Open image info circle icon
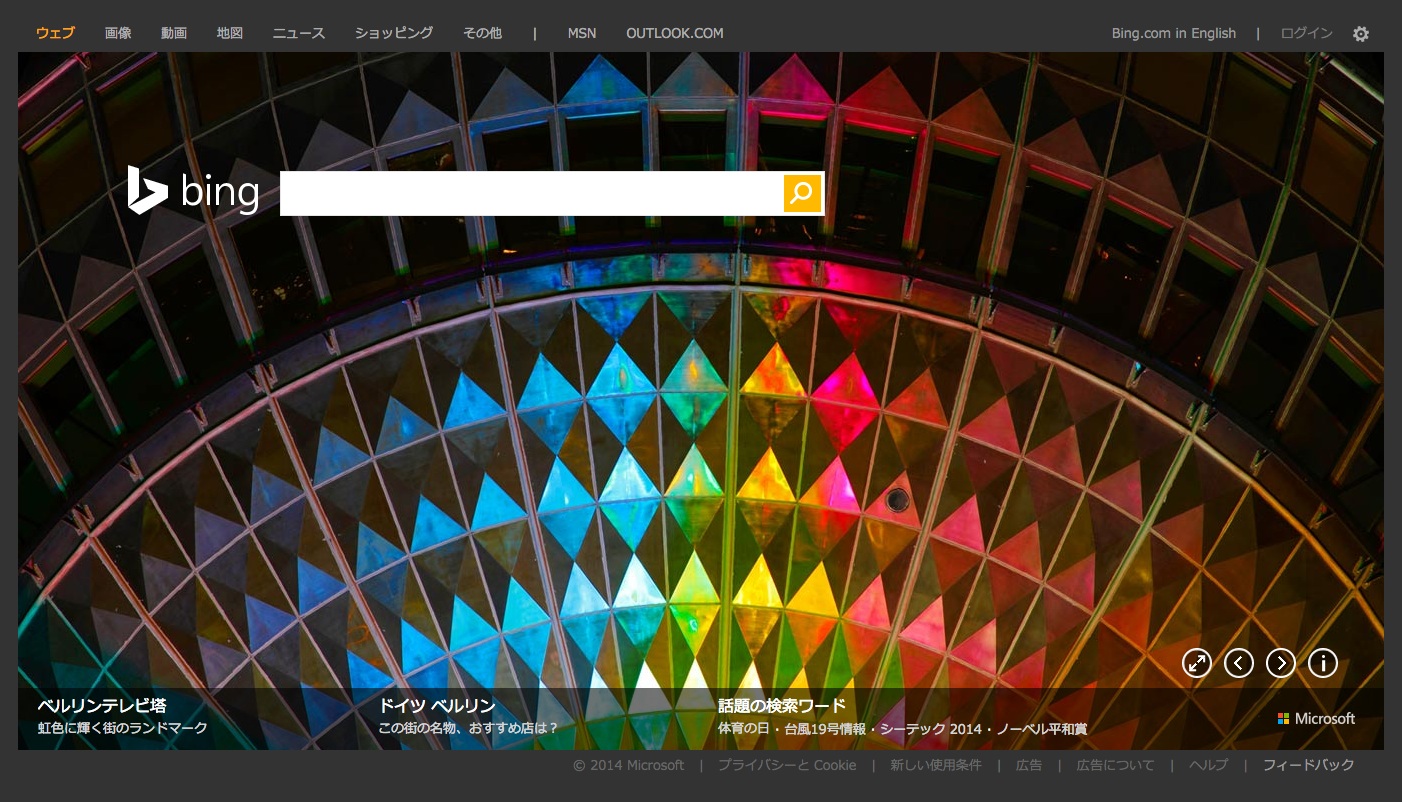 pyautogui.click(x=1322, y=663)
